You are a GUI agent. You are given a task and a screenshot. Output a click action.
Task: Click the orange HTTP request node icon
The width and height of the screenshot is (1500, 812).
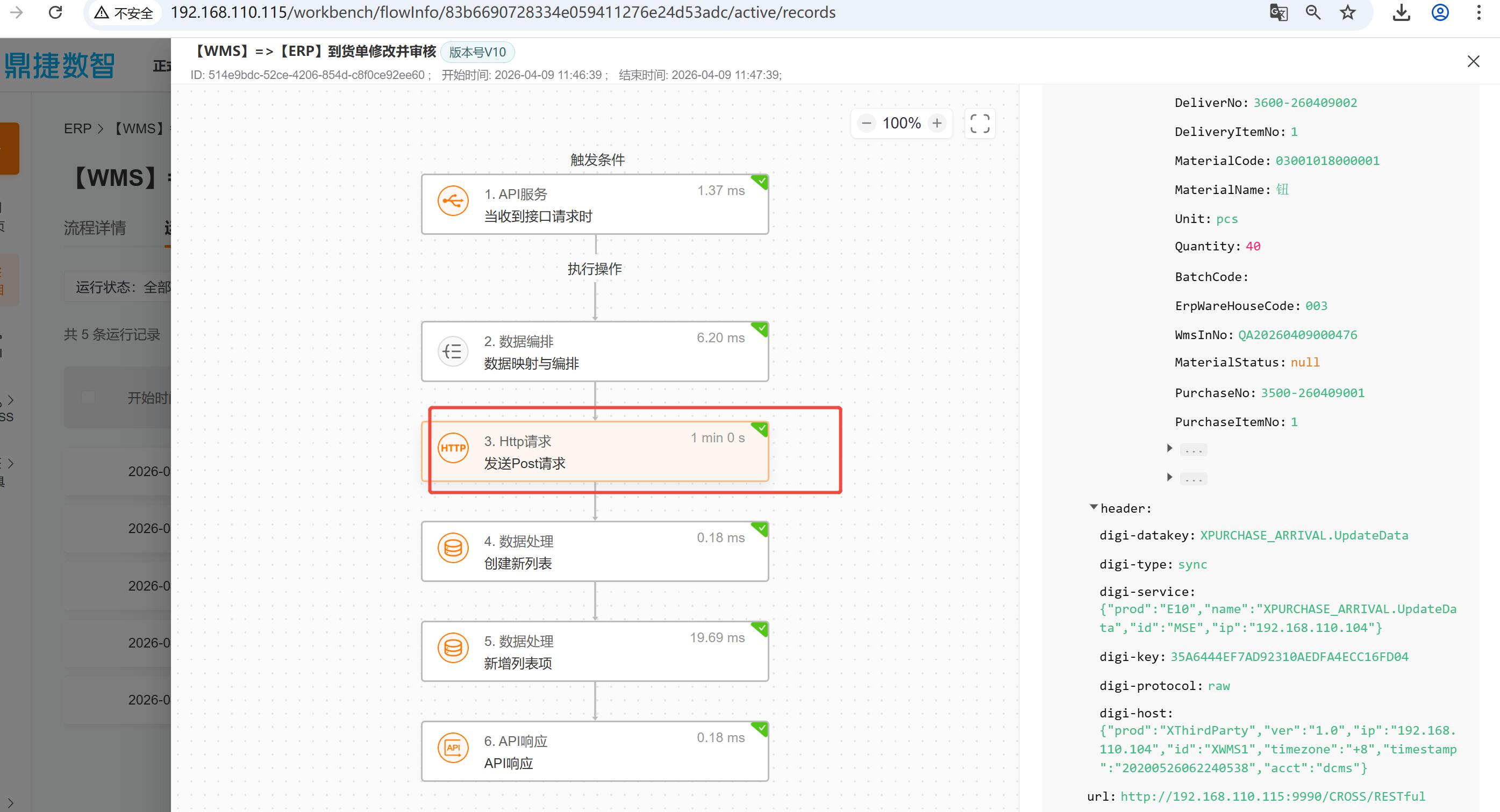pos(453,448)
